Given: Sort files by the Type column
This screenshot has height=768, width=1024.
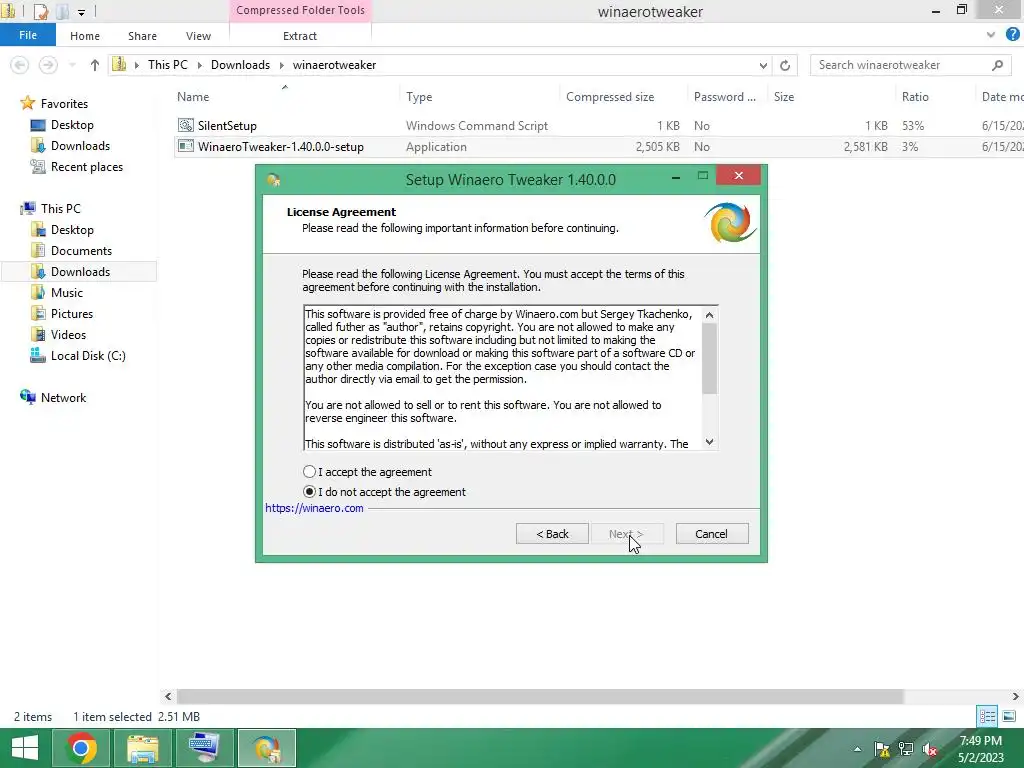Looking at the screenshot, I should coord(419,97).
